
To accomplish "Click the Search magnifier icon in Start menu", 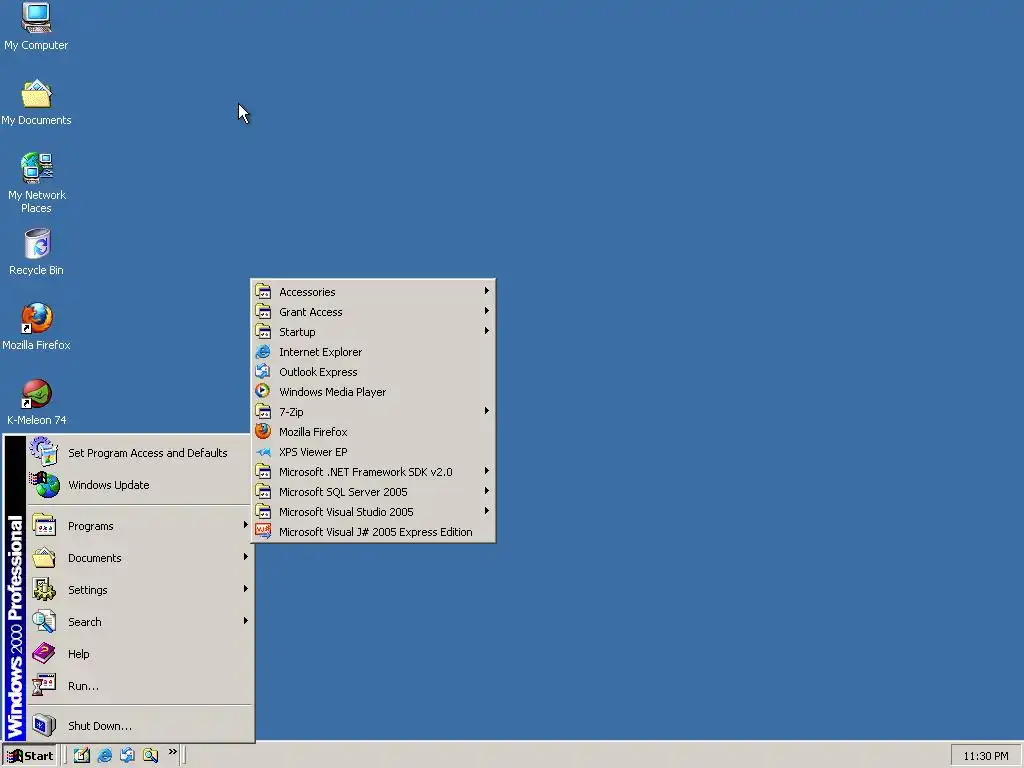I will 44,621.
